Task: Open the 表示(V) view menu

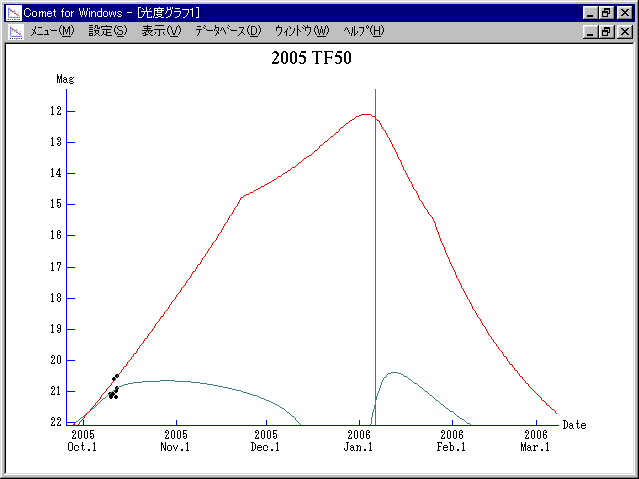Action: (x=161, y=31)
